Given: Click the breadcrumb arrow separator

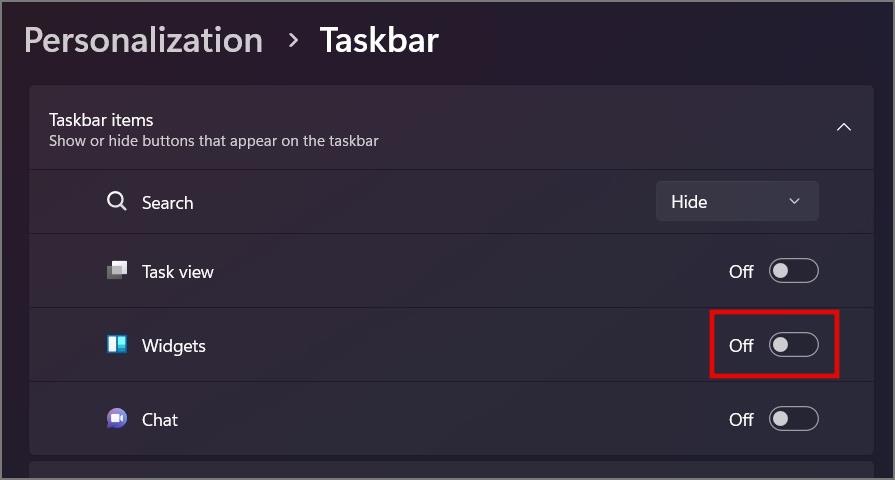Looking at the screenshot, I should coord(293,41).
